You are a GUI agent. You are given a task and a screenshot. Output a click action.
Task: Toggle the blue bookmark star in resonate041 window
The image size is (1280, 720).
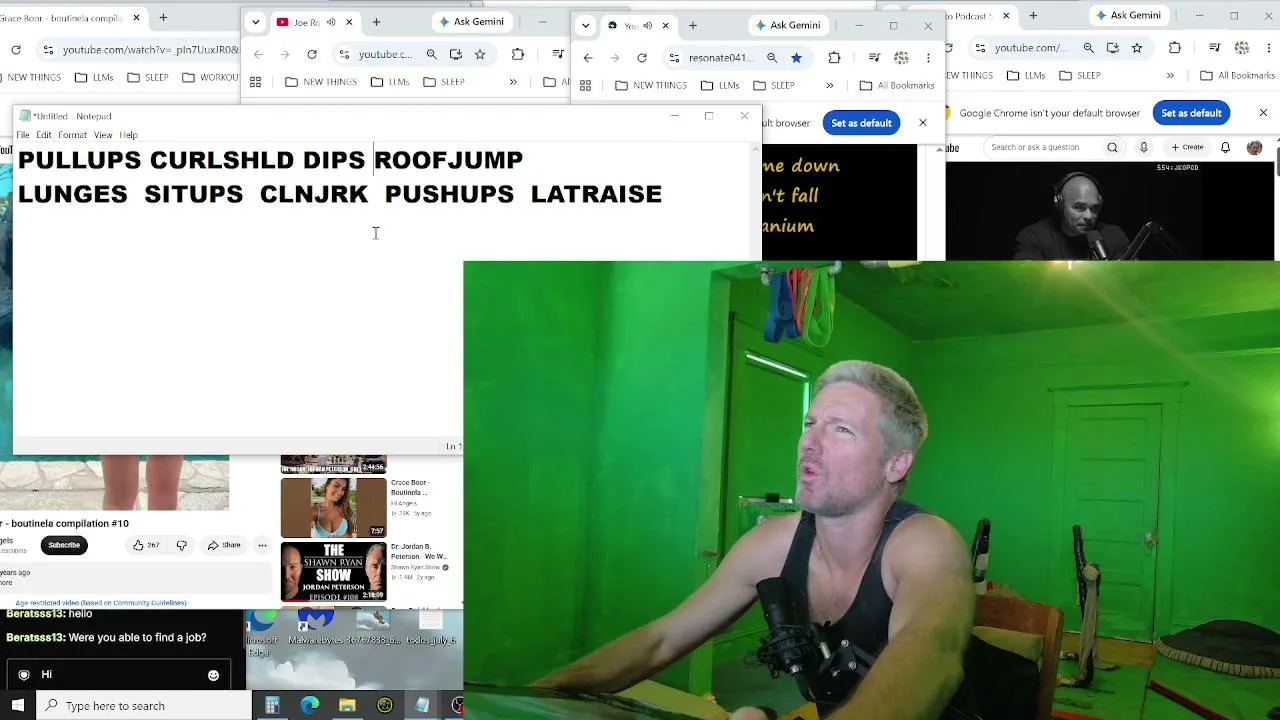click(x=796, y=58)
